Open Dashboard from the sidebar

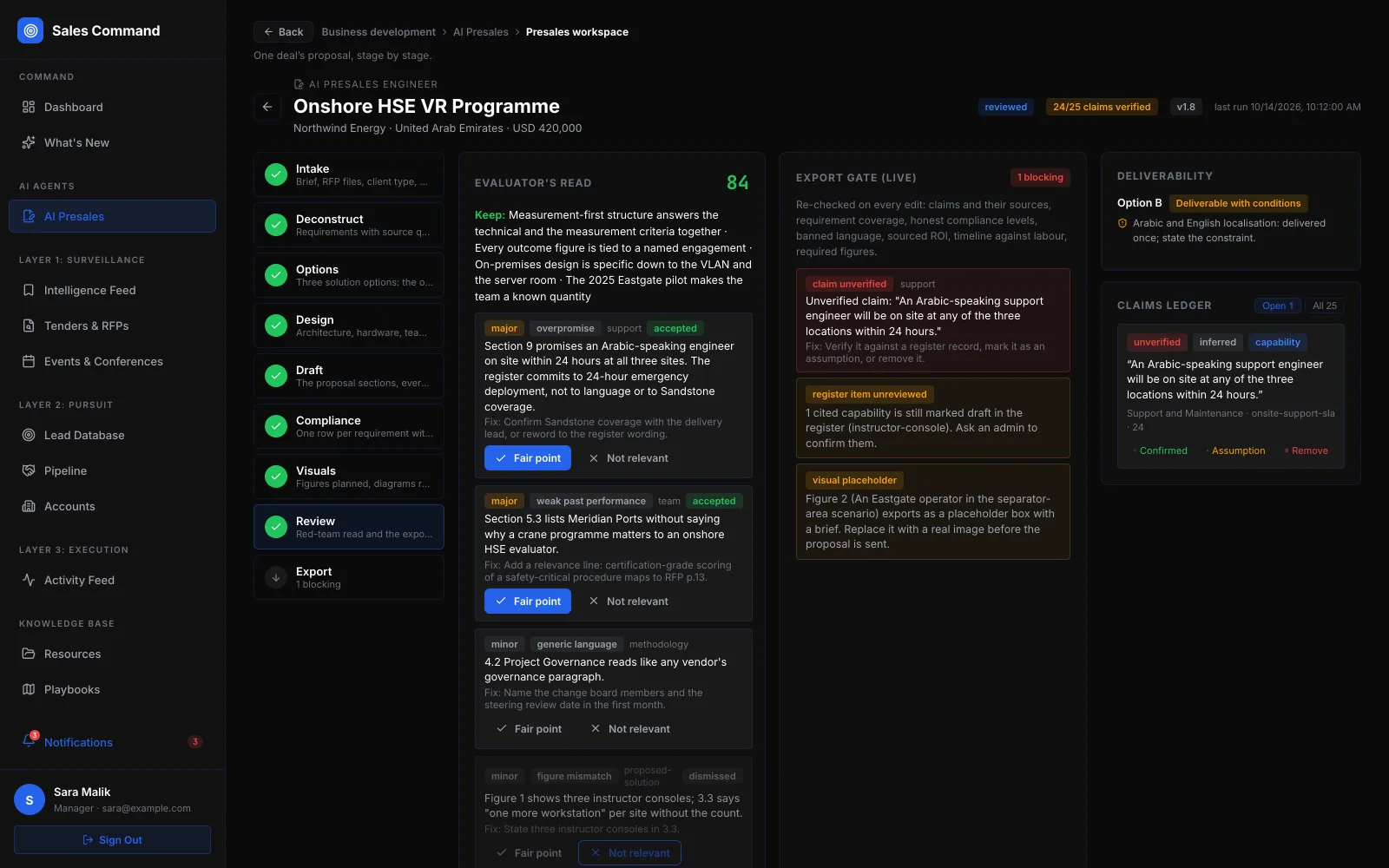click(112, 107)
